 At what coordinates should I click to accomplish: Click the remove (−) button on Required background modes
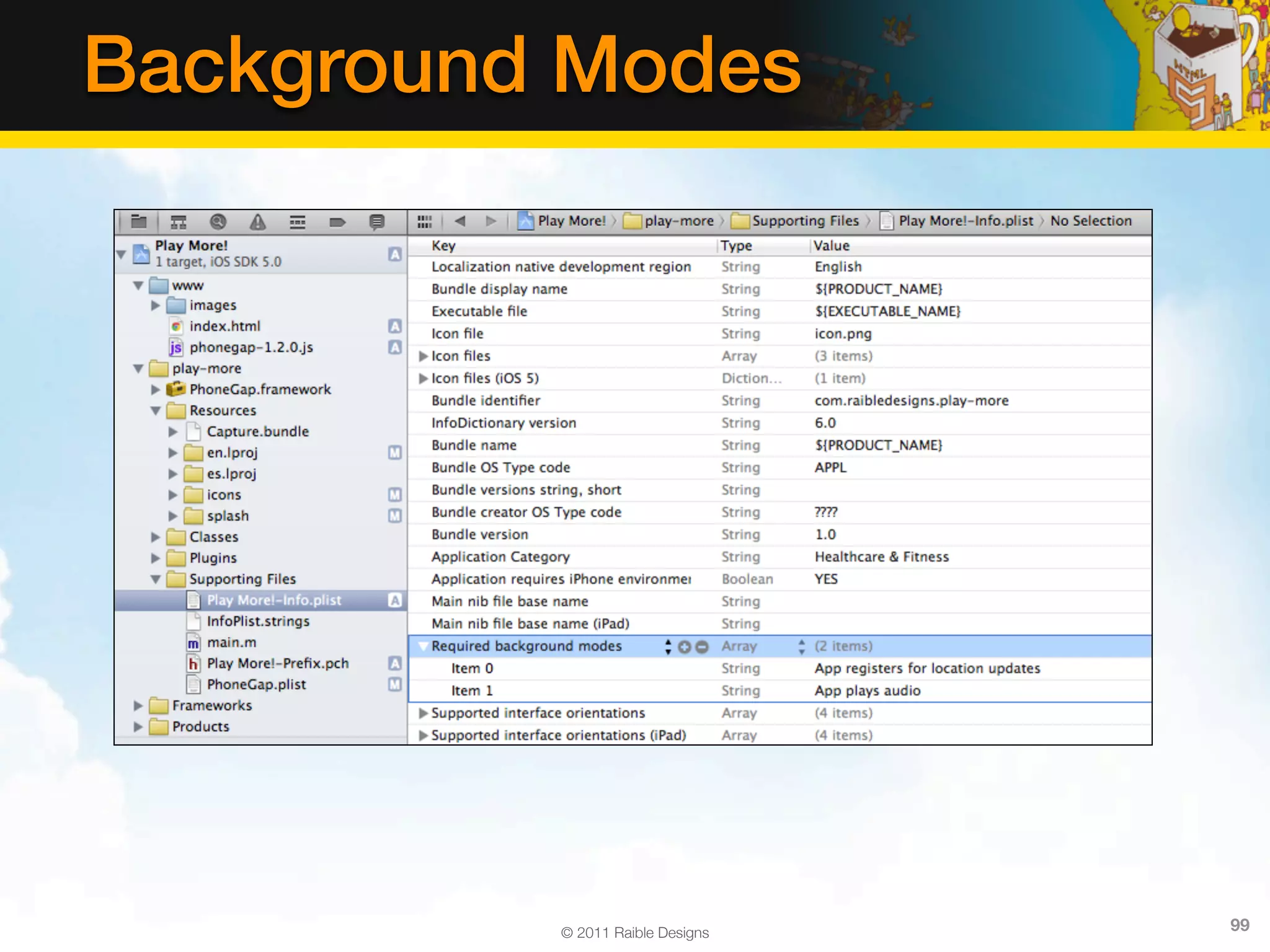[x=702, y=646]
